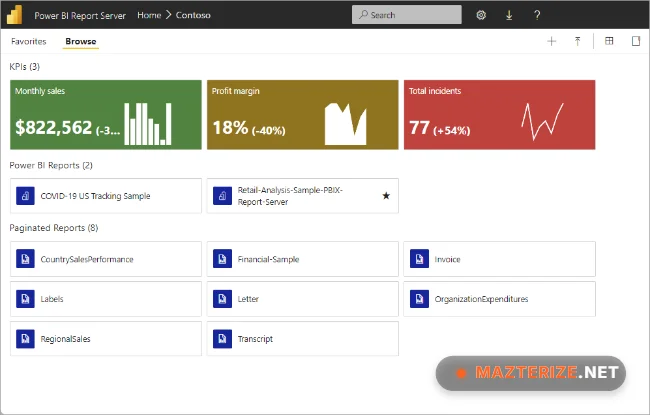Click the Manage folder page icon
650x415 pixels.
636,41
